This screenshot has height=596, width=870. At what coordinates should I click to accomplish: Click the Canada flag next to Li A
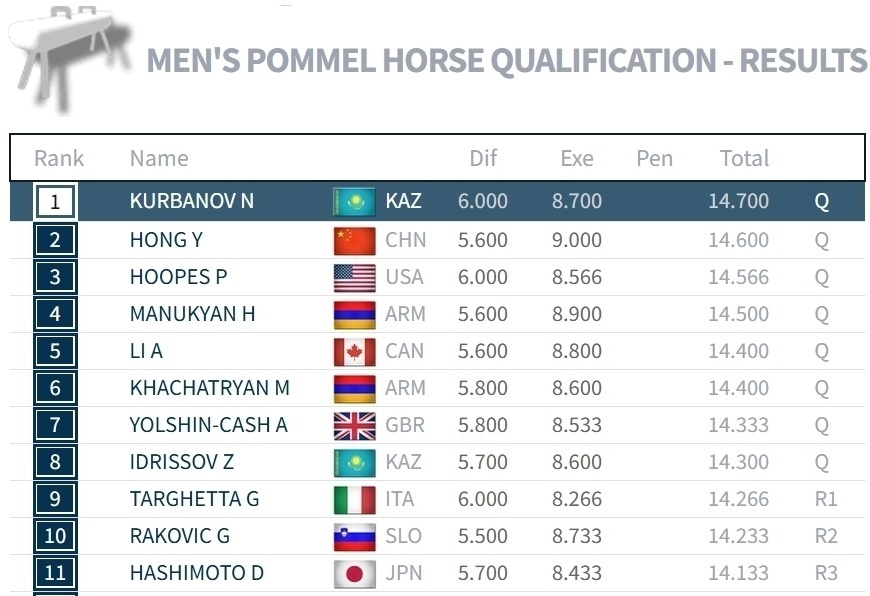coord(354,351)
